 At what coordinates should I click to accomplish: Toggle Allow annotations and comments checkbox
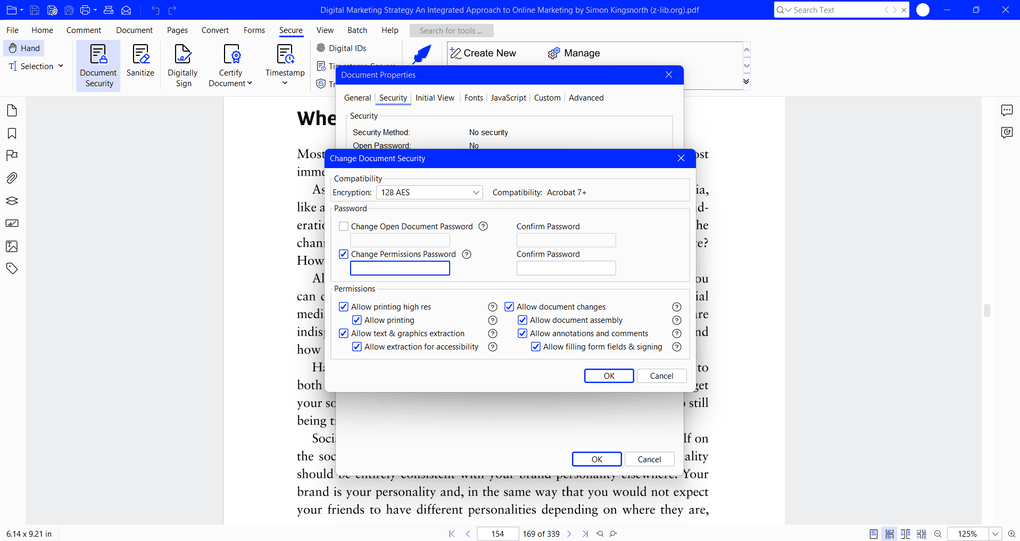point(522,334)
